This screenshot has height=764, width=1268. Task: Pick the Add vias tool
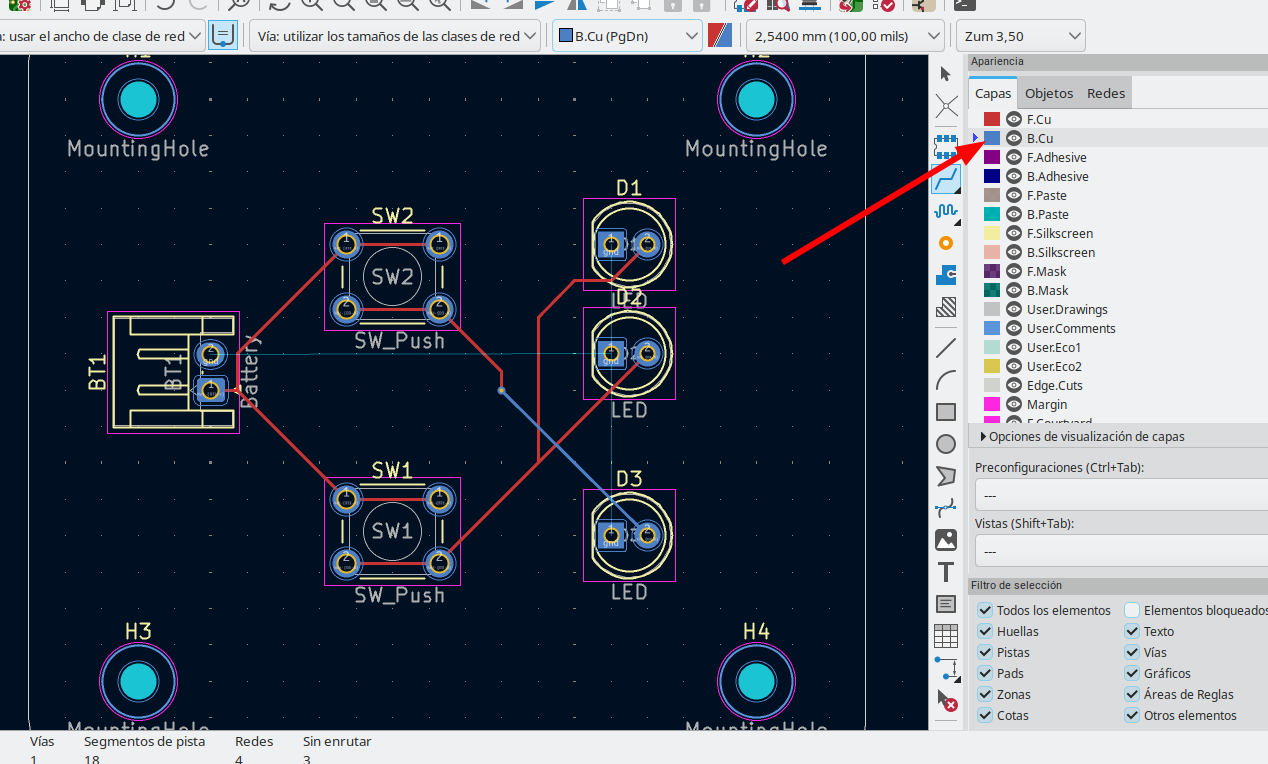point(946,243)
